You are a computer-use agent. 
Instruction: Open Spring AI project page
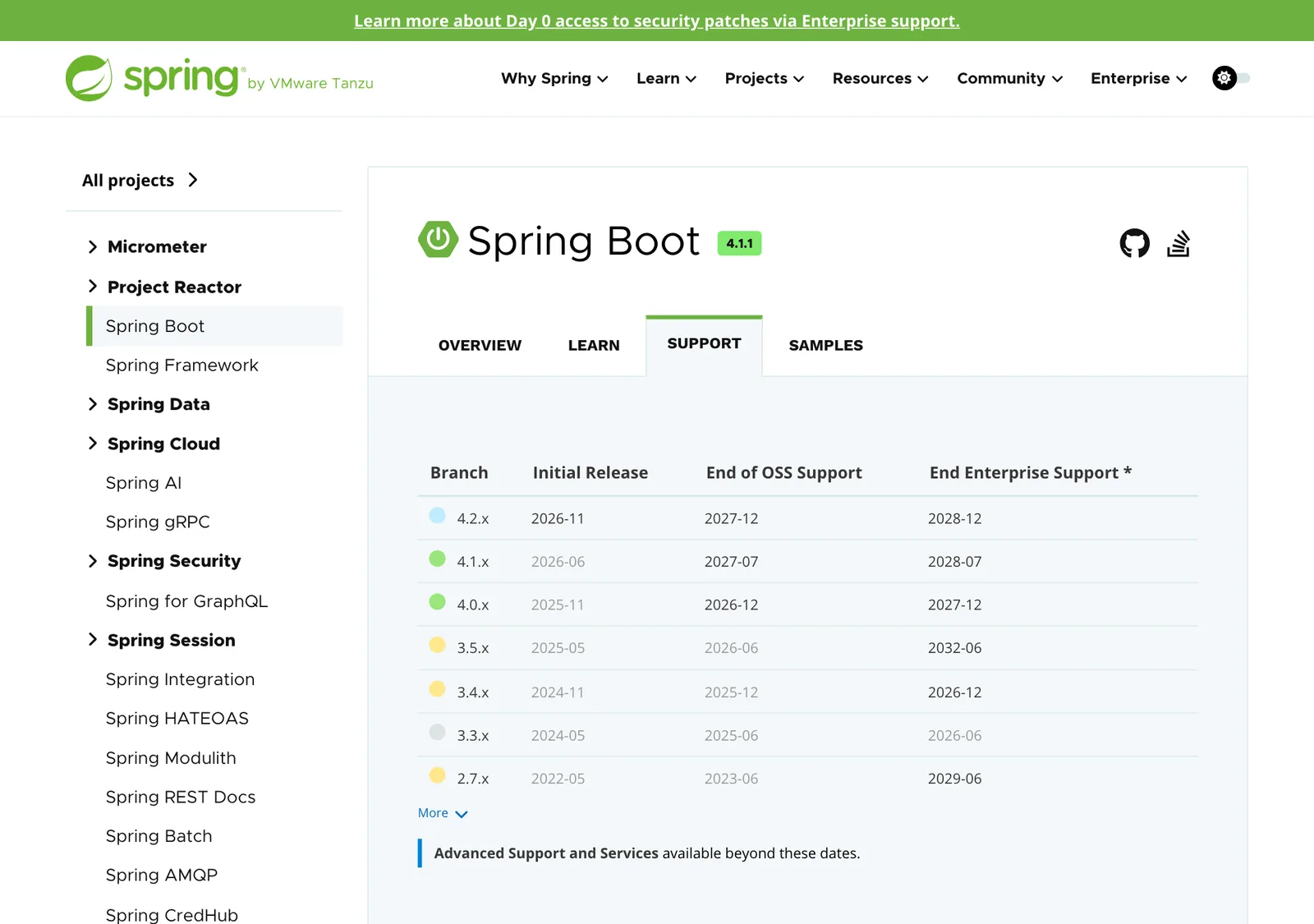click(144, 483)
